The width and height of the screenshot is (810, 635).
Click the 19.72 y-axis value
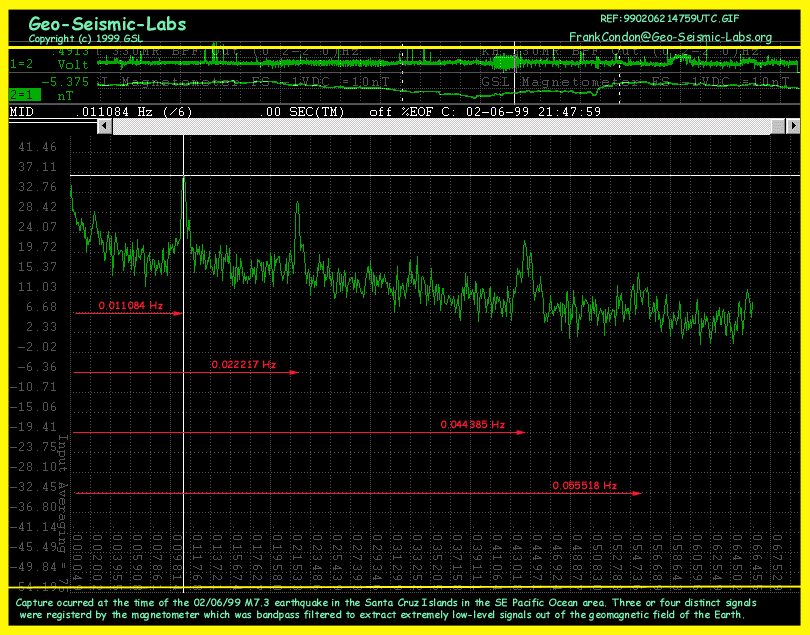click(x=37, y=247)
